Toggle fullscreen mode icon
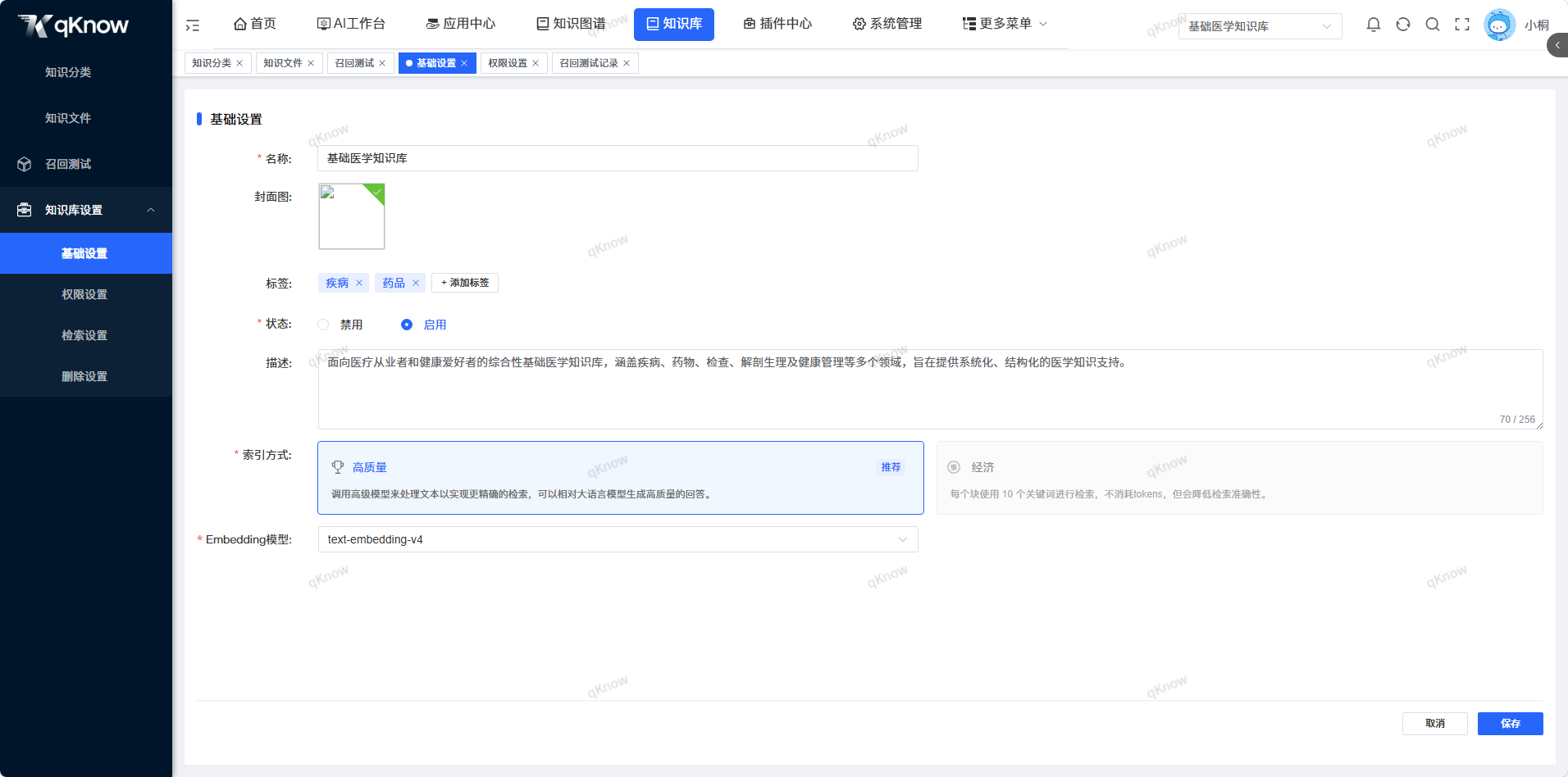 tap(1462, 25)
